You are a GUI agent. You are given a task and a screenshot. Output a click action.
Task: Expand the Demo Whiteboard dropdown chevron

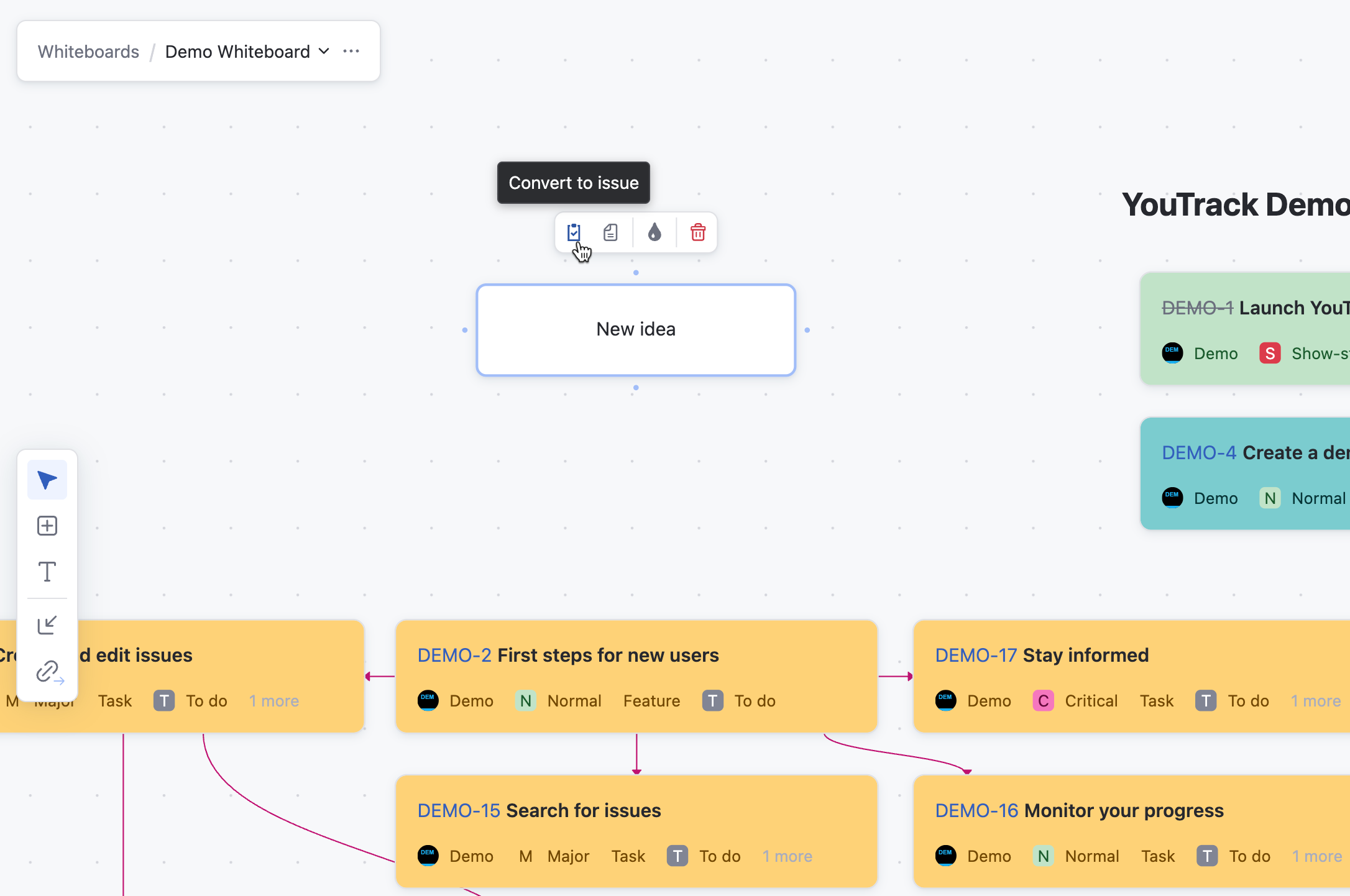324,52
